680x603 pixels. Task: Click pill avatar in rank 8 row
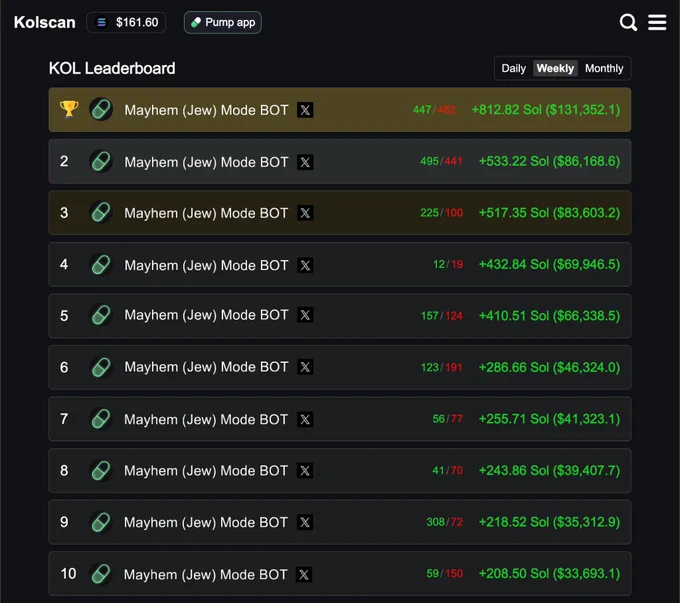[x=101, y=471]
